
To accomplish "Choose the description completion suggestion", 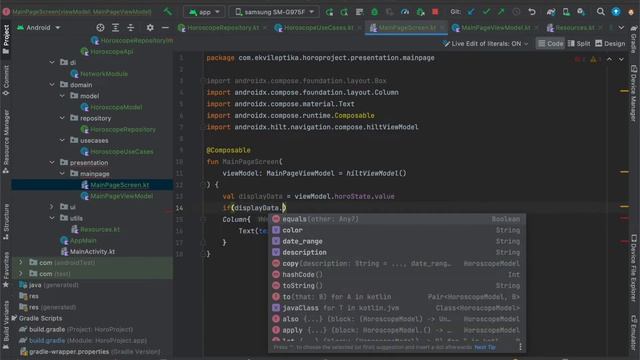I will [x=397, y=252].
